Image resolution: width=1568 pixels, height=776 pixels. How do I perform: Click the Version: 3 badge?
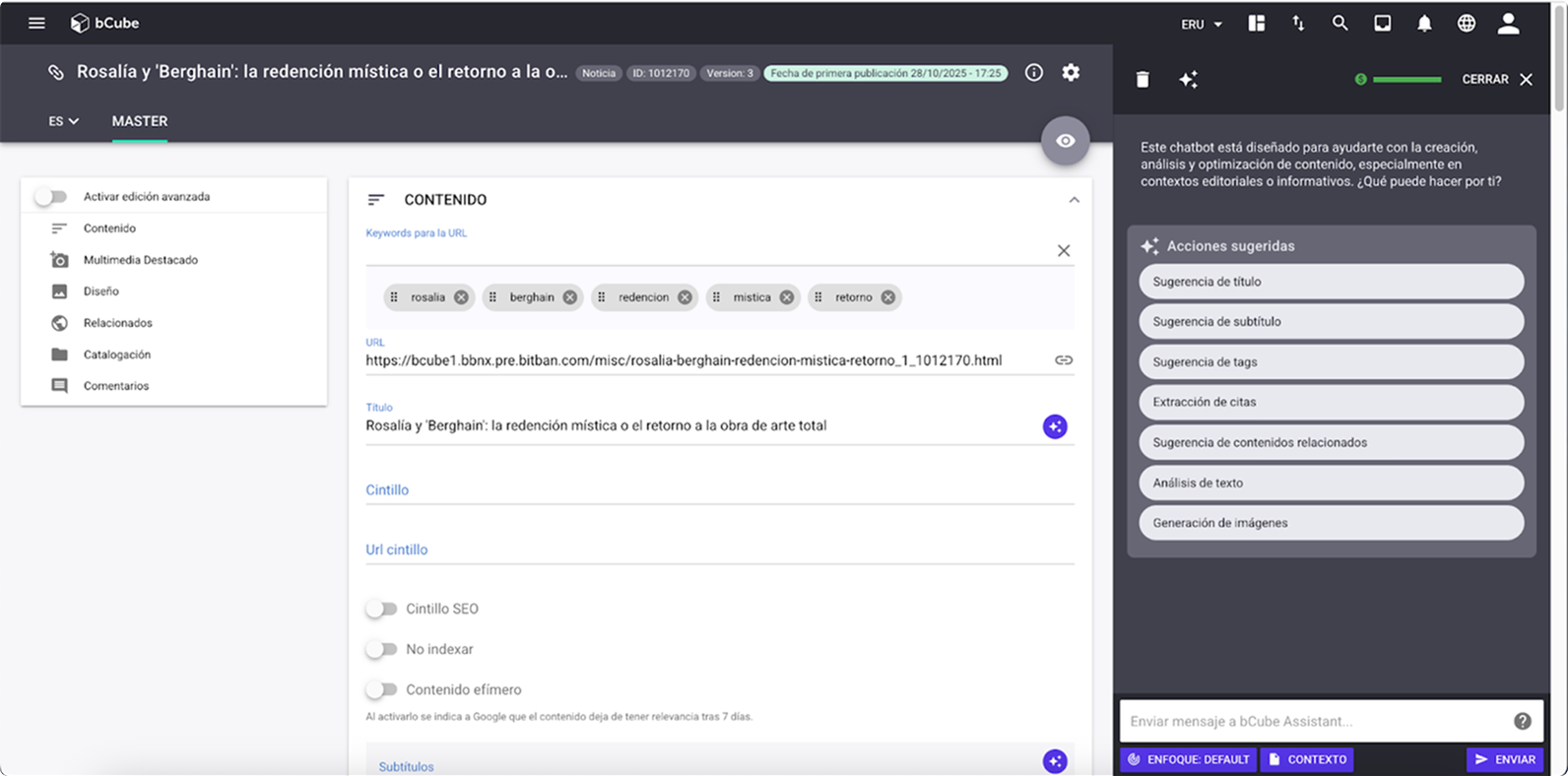[x=730, y=73]
